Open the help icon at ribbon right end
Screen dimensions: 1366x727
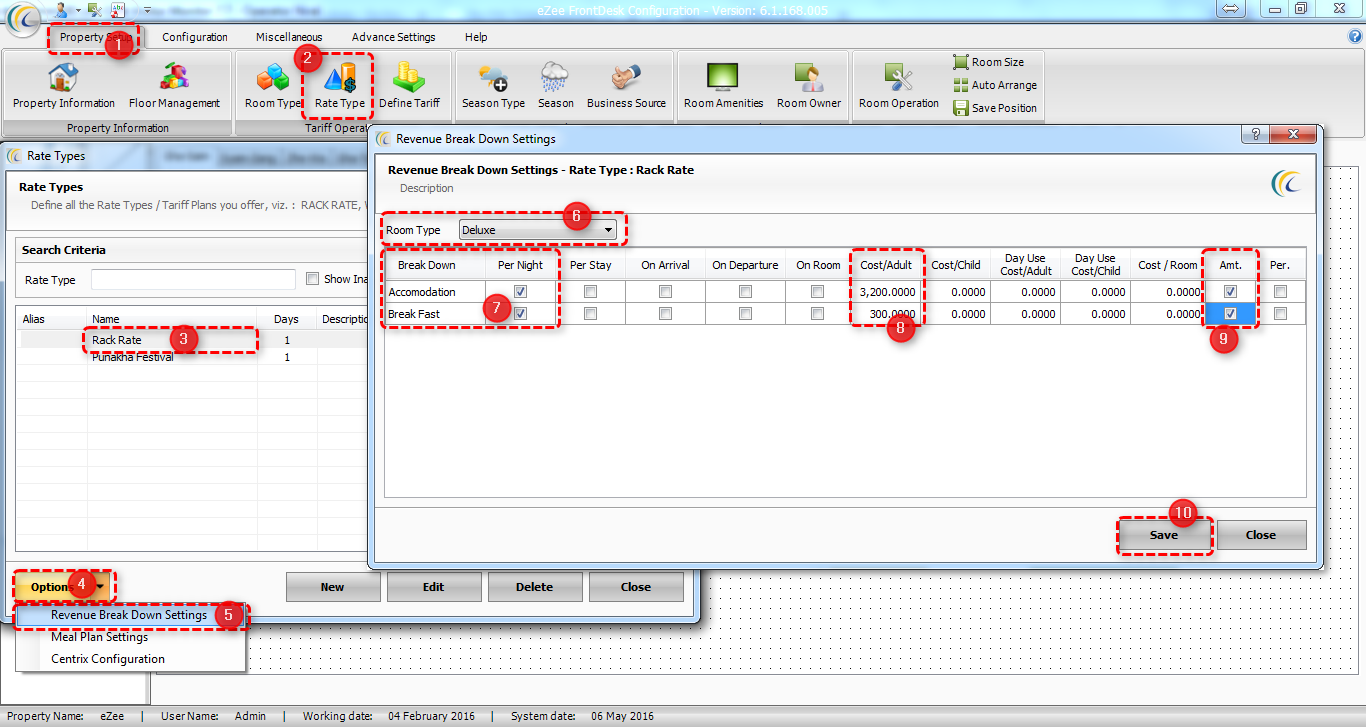[1355, 37]
